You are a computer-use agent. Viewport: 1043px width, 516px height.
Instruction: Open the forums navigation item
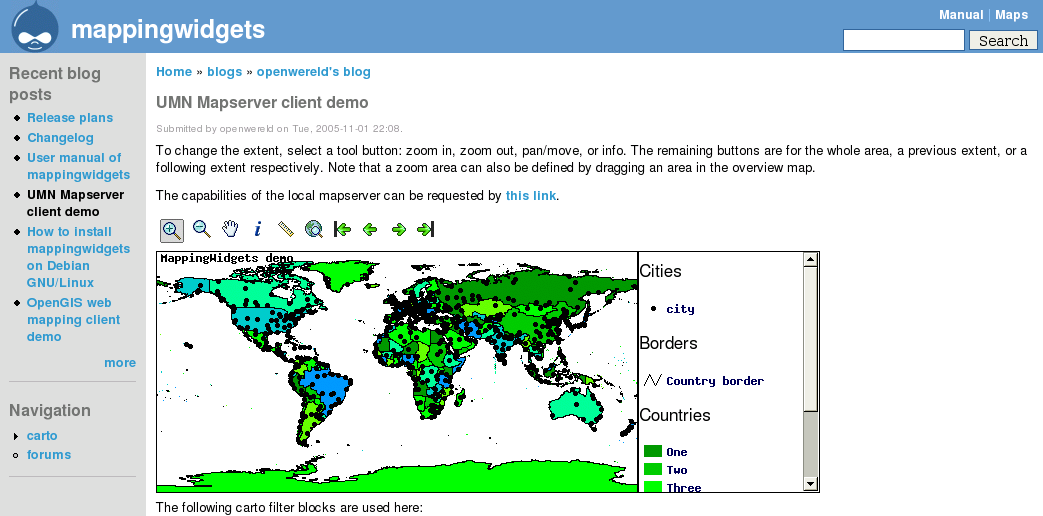click(49, 455)
